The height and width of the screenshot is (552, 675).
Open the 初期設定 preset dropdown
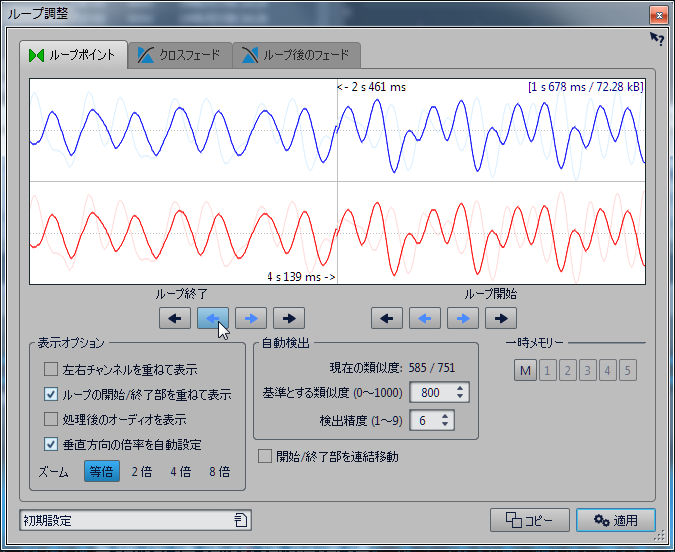[x=136, y=520]
